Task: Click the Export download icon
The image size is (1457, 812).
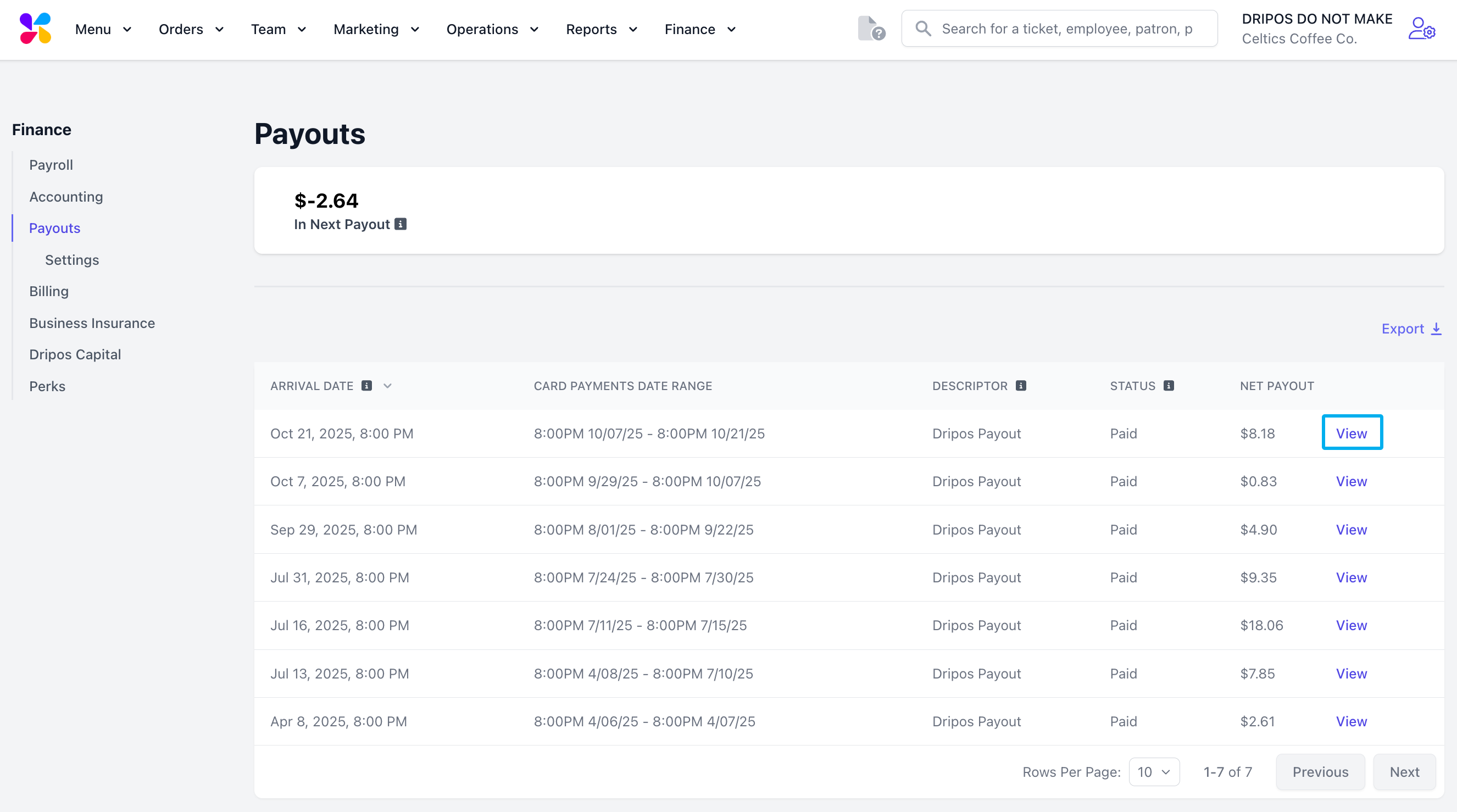Action: click(x=1436, y=329)
